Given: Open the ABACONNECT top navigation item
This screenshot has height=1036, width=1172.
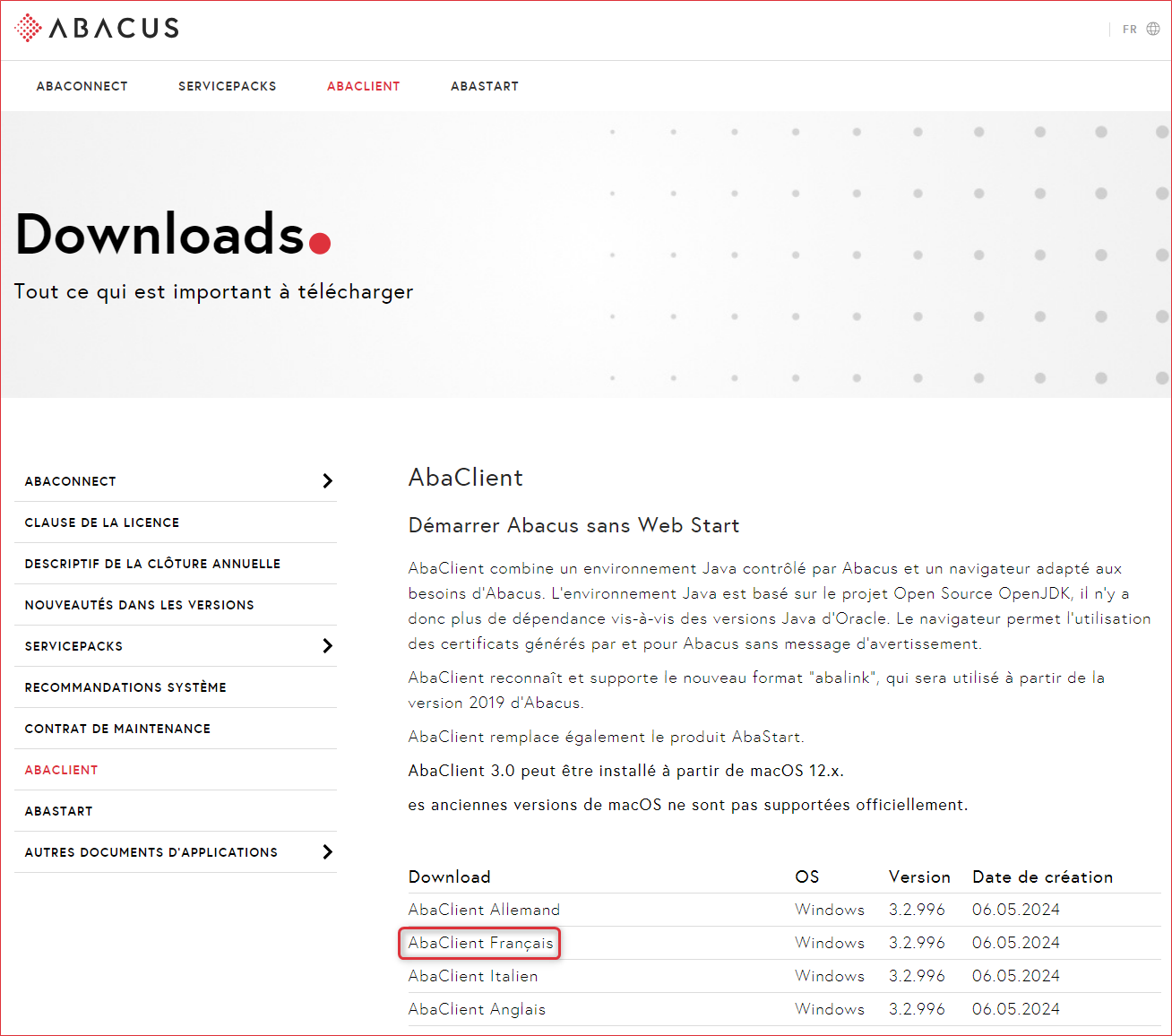Looking at the screenshot, I should pyautogui.click(x=82, y=86).
